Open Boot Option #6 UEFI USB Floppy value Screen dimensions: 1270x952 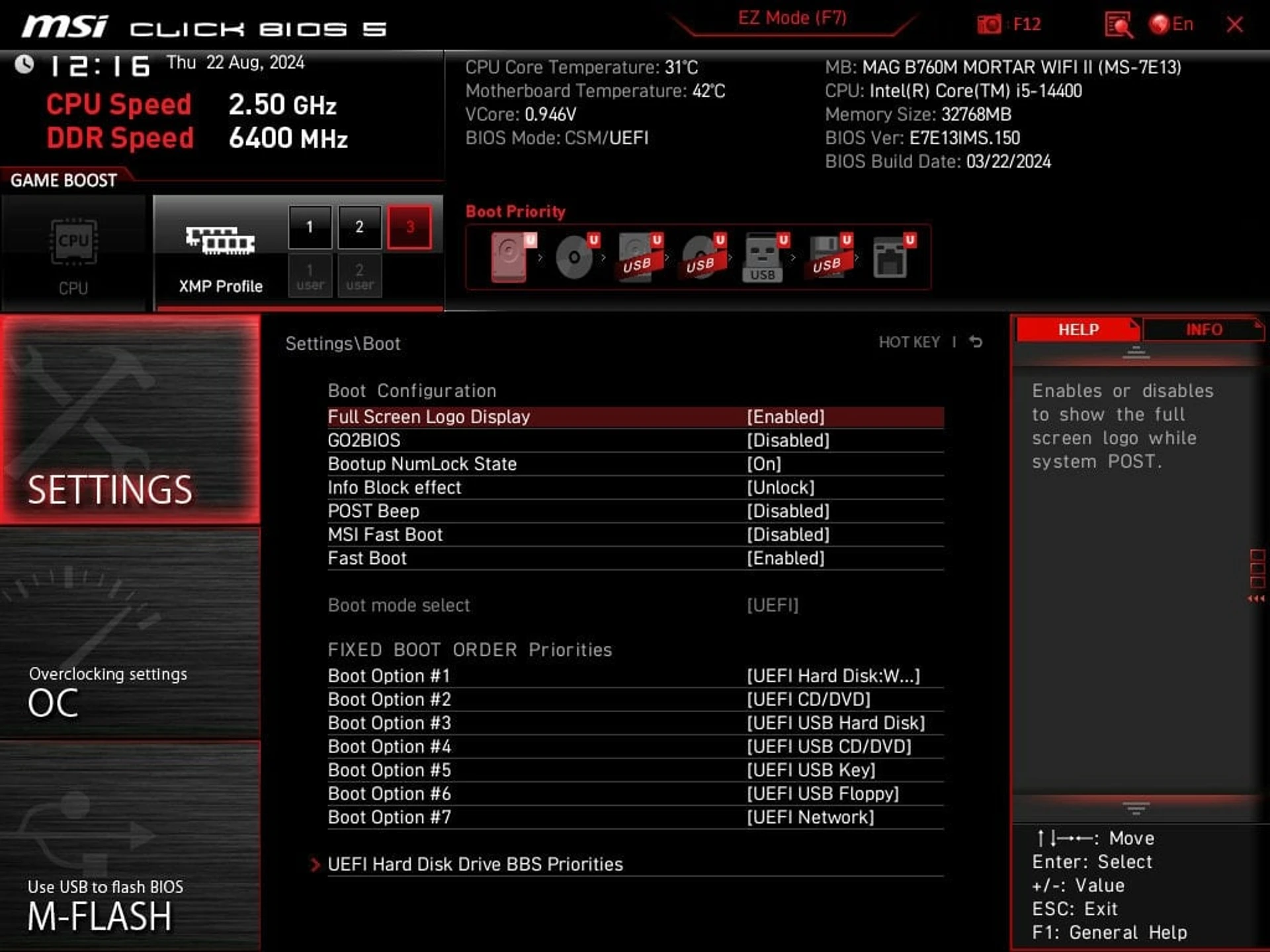point(823,794)
